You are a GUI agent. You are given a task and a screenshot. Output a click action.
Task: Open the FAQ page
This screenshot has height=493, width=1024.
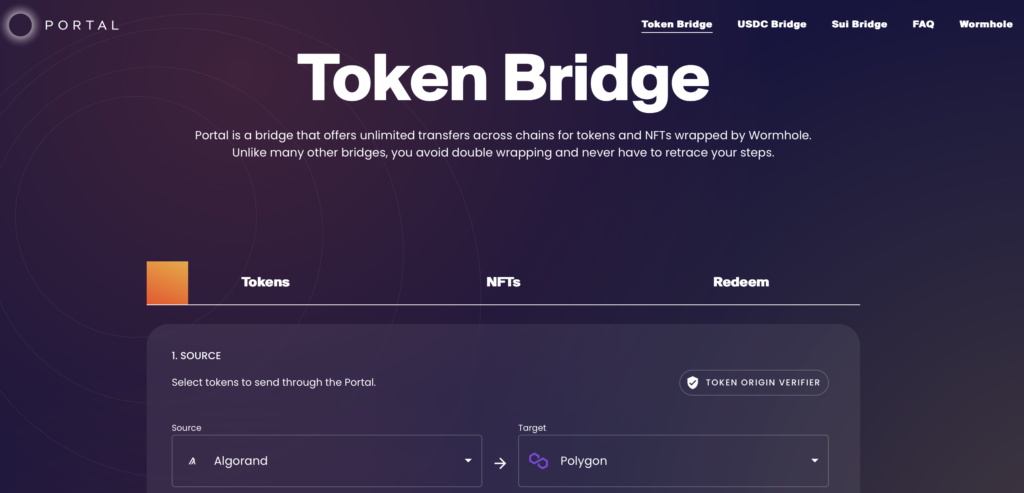[x=923, y=24]
